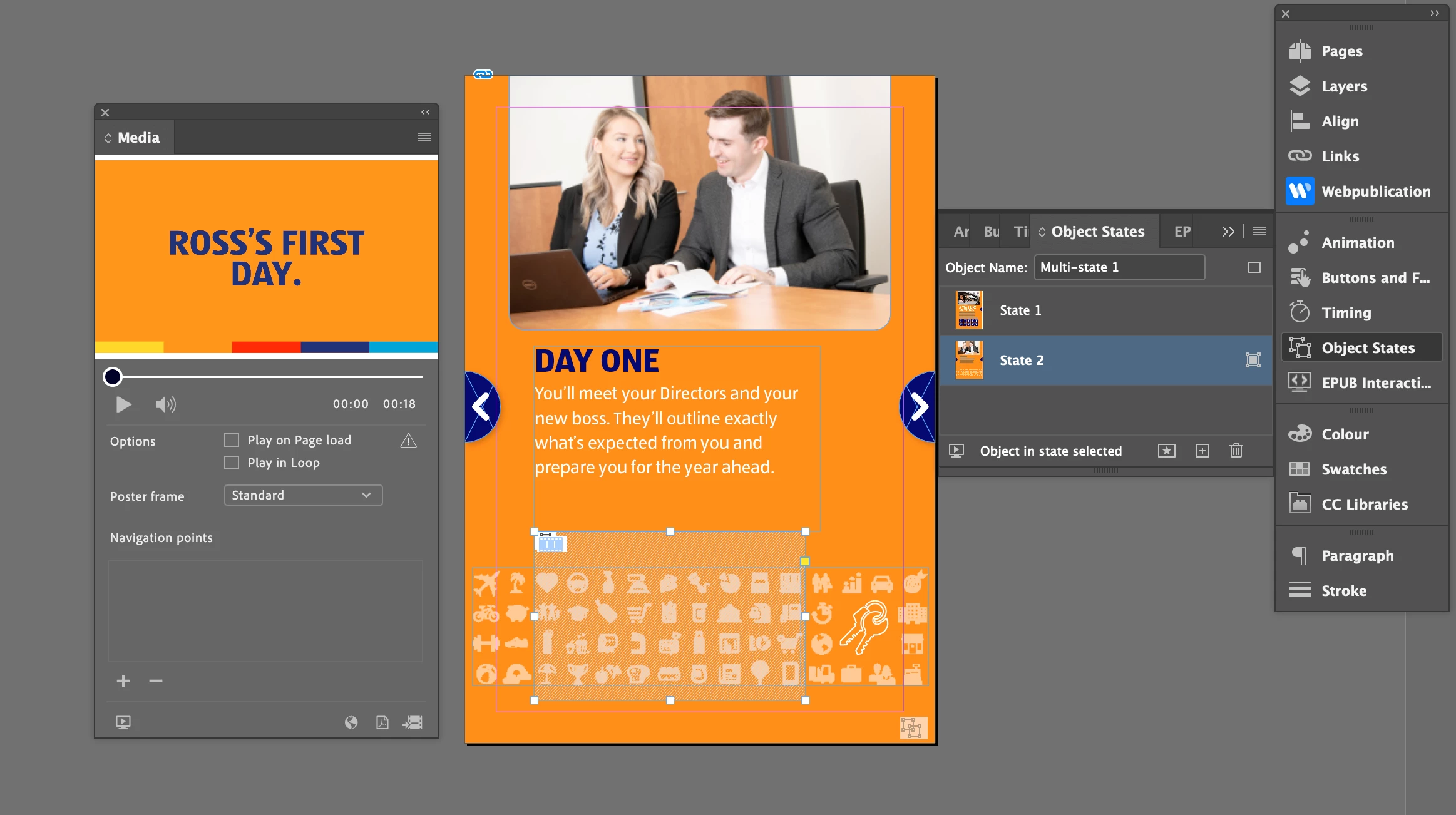Open the Layers panel icon
The height and width of the screenshot is (815, 1456).
click(x=1300, y=86)
